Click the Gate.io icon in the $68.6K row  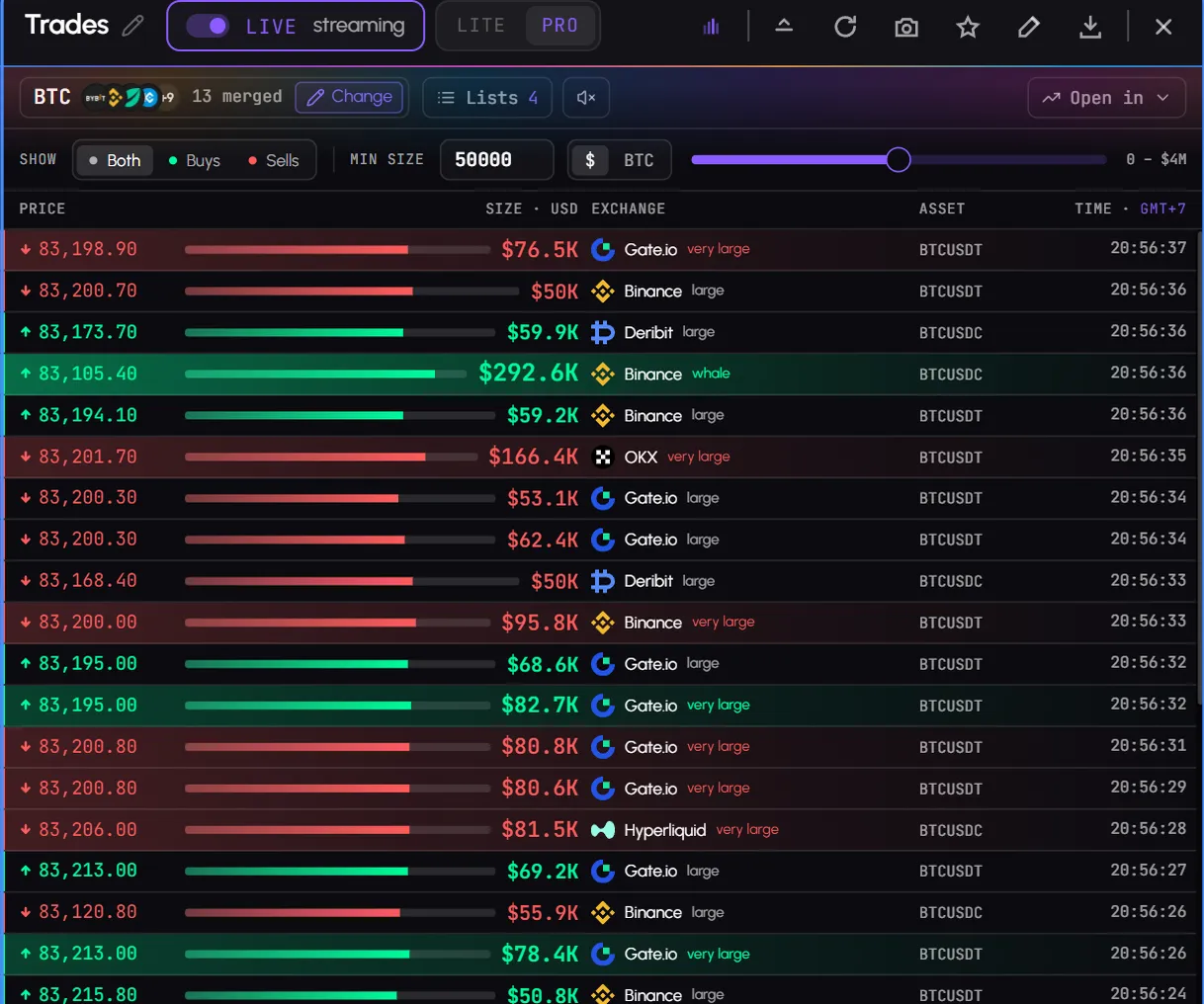[603, 664]
